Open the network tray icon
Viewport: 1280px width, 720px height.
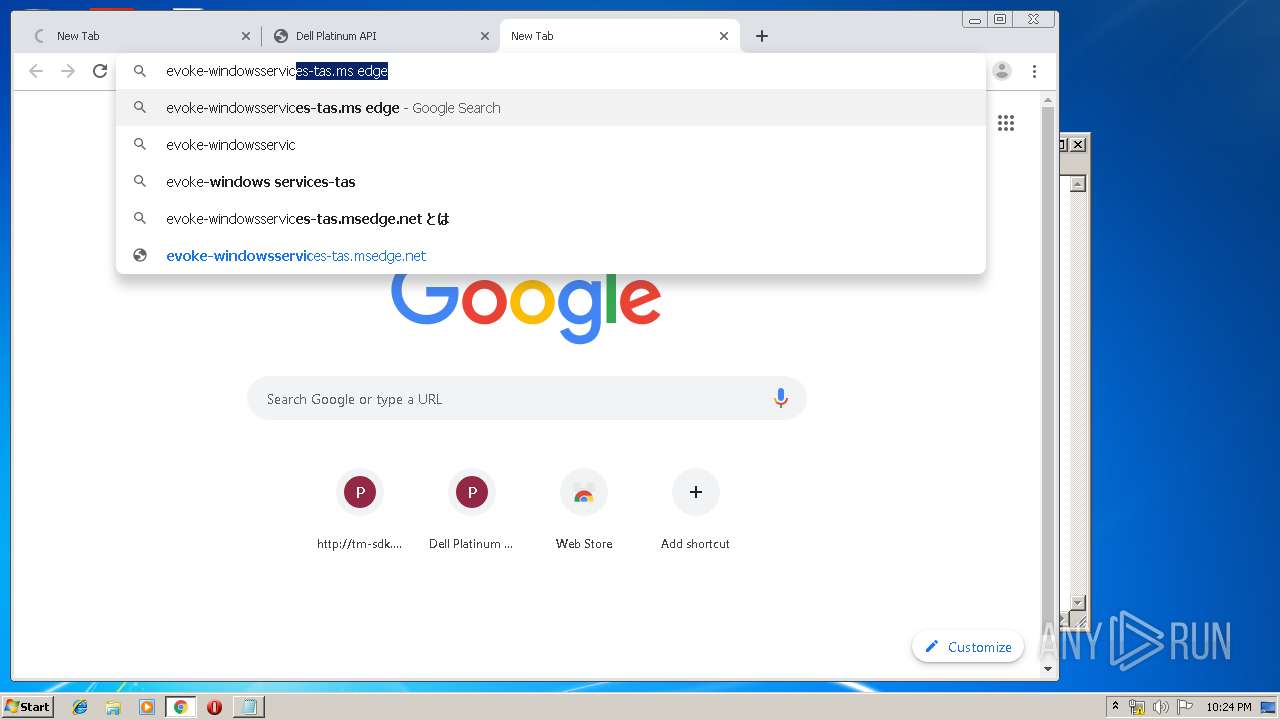point(1137,707)
